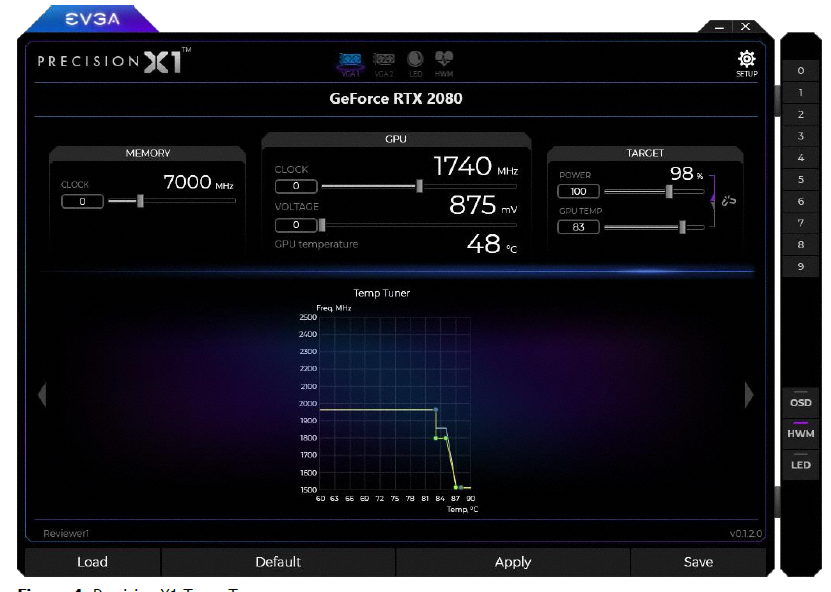Click the Temp Tuner curve point at 87°C
The image size is (831, 592).
click(x=456, y=487)
